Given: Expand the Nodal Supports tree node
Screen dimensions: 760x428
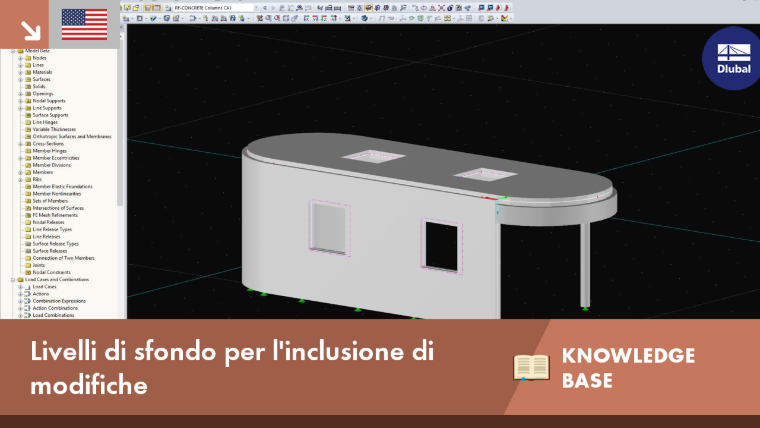Looking at the screenshot, I should pos(21,101).
